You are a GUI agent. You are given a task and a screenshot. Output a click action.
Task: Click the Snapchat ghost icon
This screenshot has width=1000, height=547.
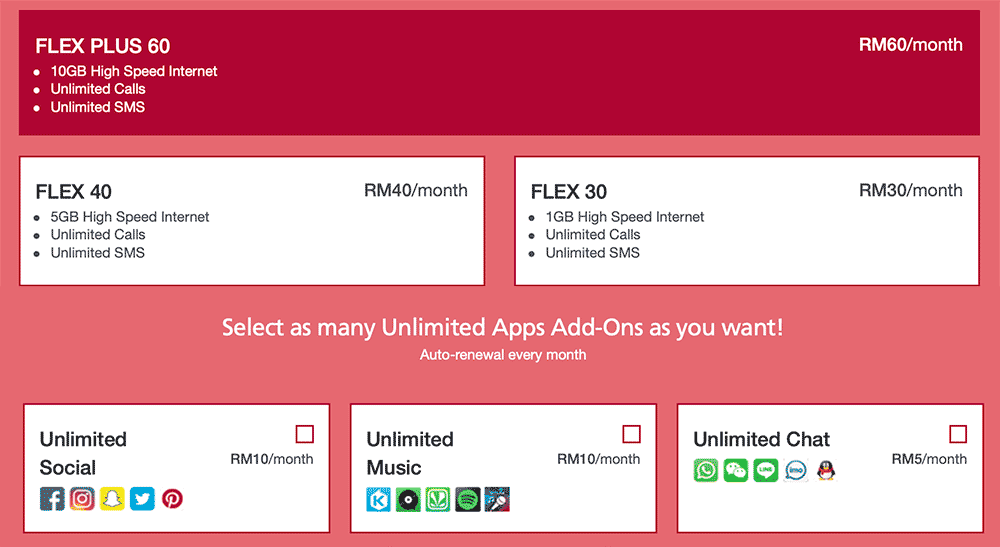[x=112, y=498]
